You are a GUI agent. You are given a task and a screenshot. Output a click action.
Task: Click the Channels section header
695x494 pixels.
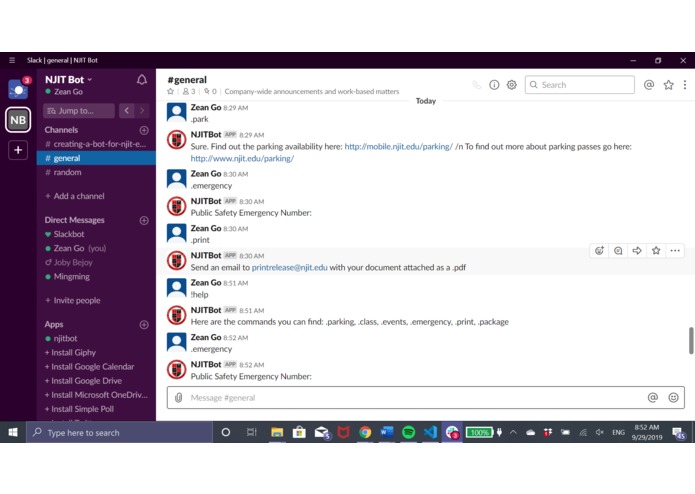pyautogui.click(x=61, y=130)
